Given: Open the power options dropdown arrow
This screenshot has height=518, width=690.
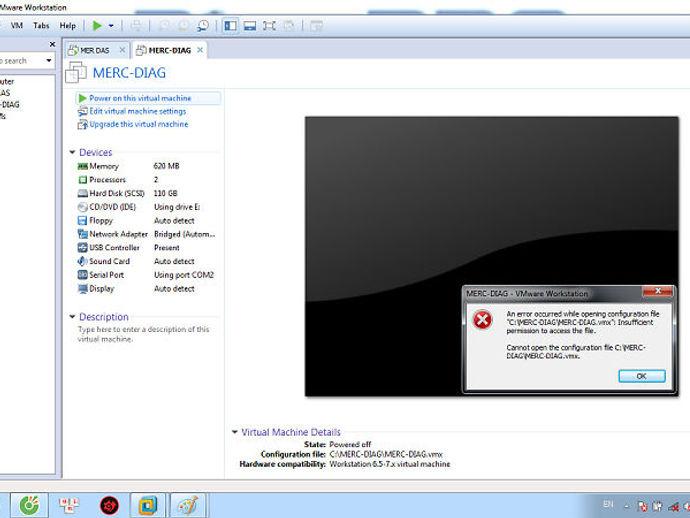Looking at the screenshot, I should point(111,26).
